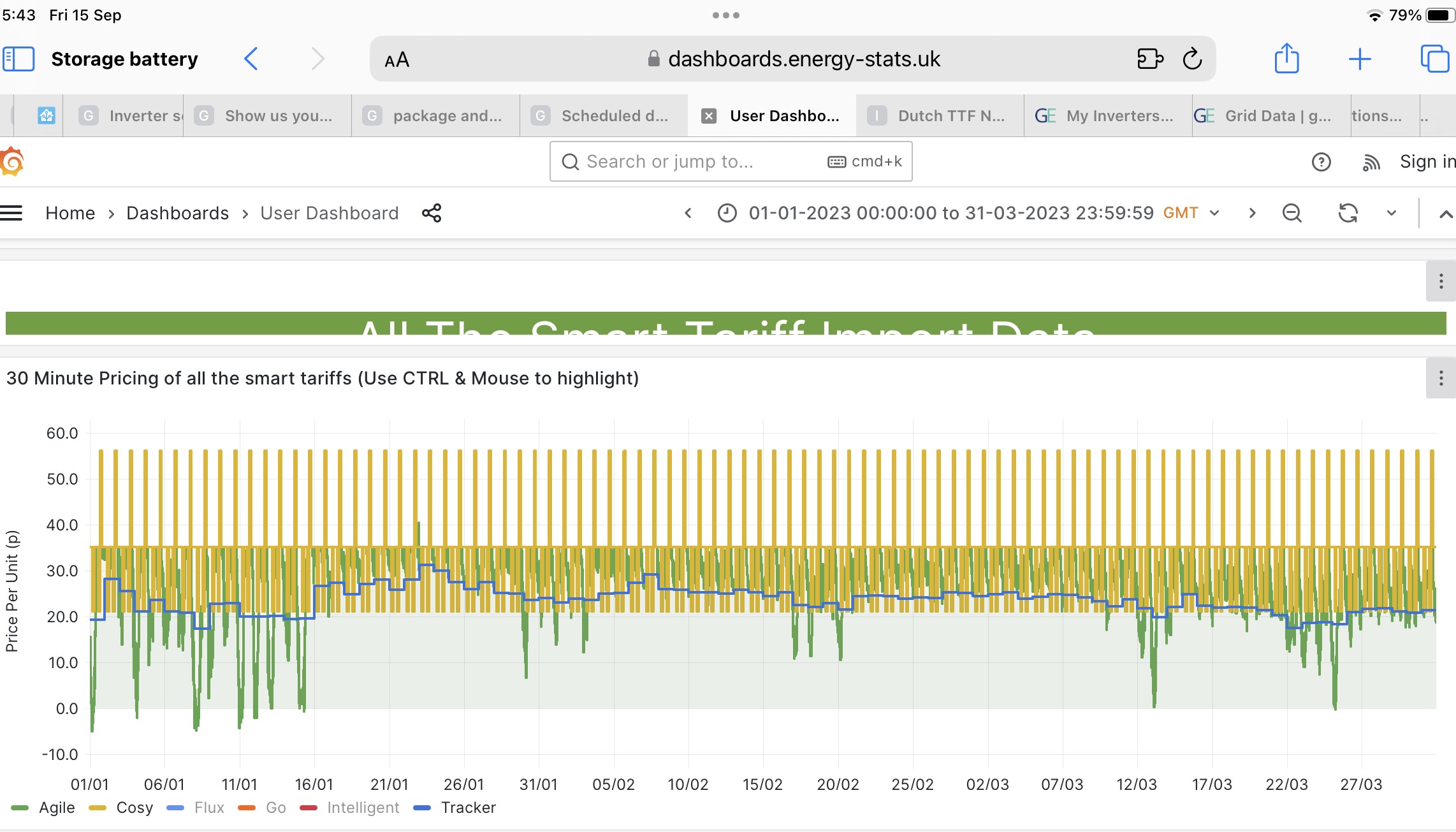Zoom out time range with magnifier icon

click(1292, 213)
